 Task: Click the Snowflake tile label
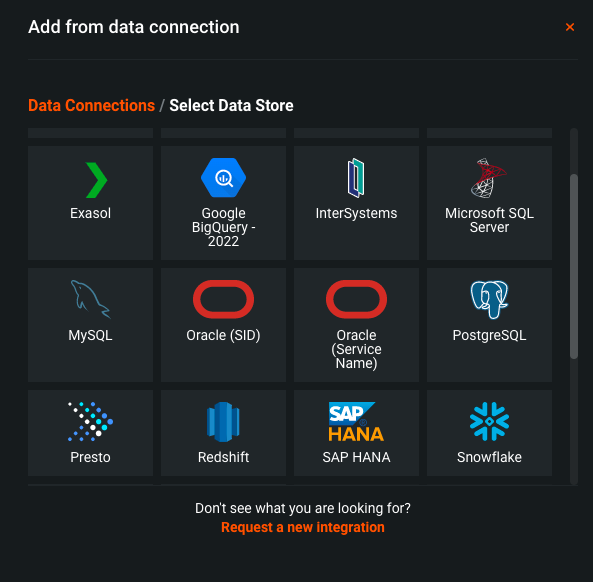[x=489, y=457]
